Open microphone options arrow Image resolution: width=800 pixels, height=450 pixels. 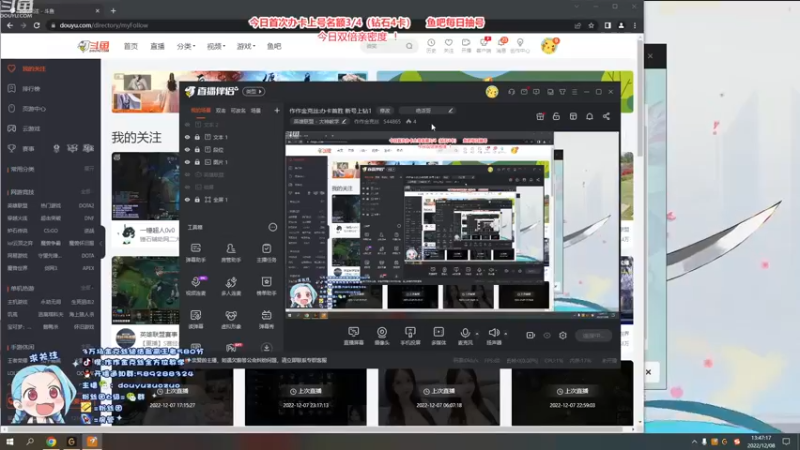(477, 334)
